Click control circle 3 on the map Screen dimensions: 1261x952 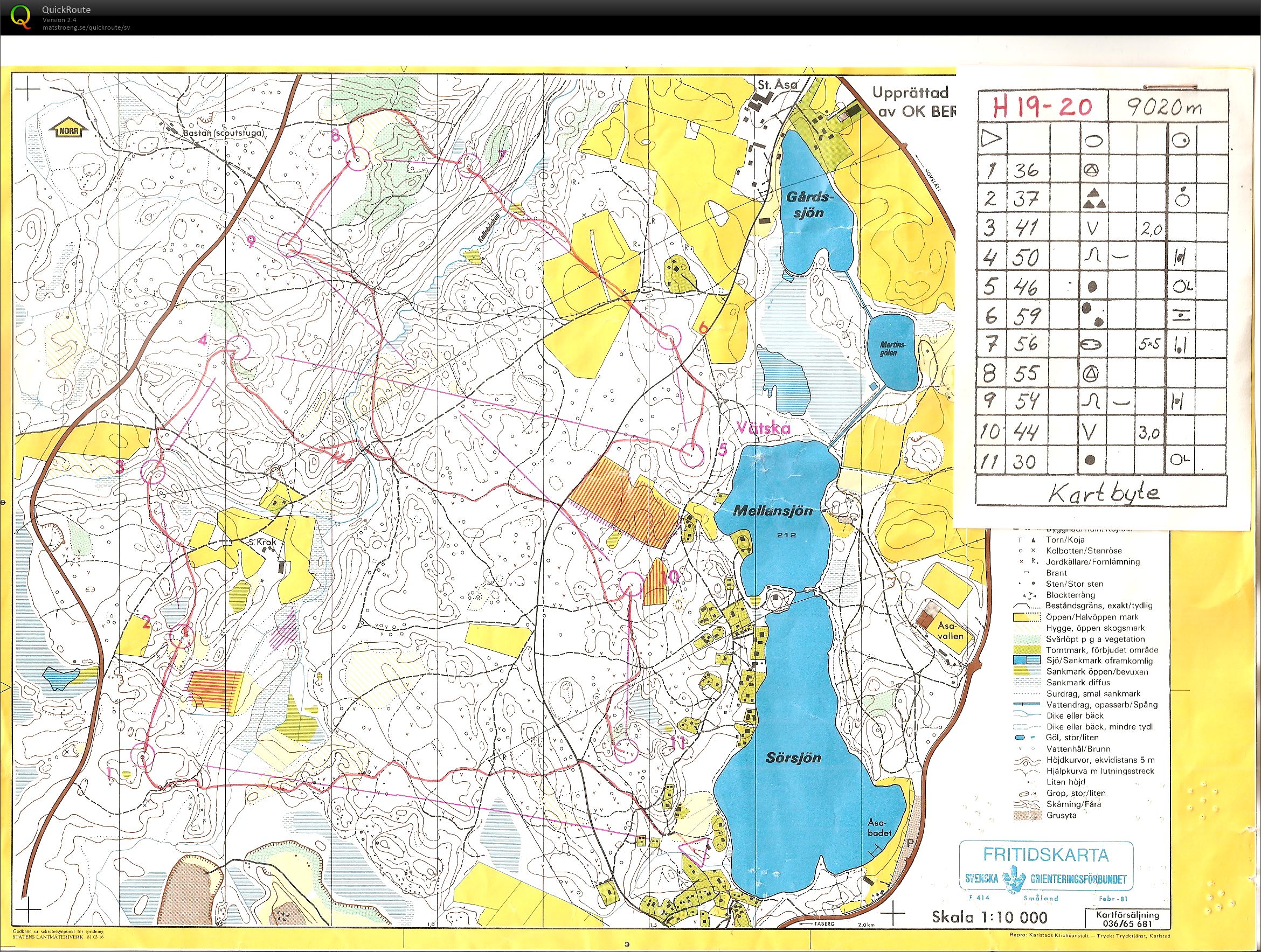pos(153,473)
